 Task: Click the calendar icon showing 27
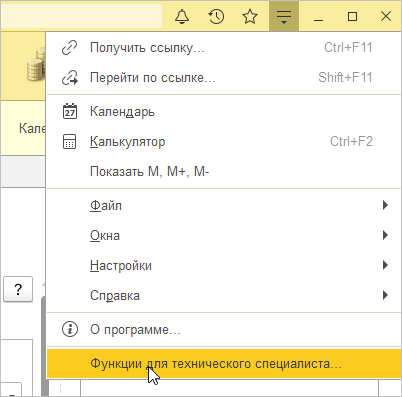[70, 111]
